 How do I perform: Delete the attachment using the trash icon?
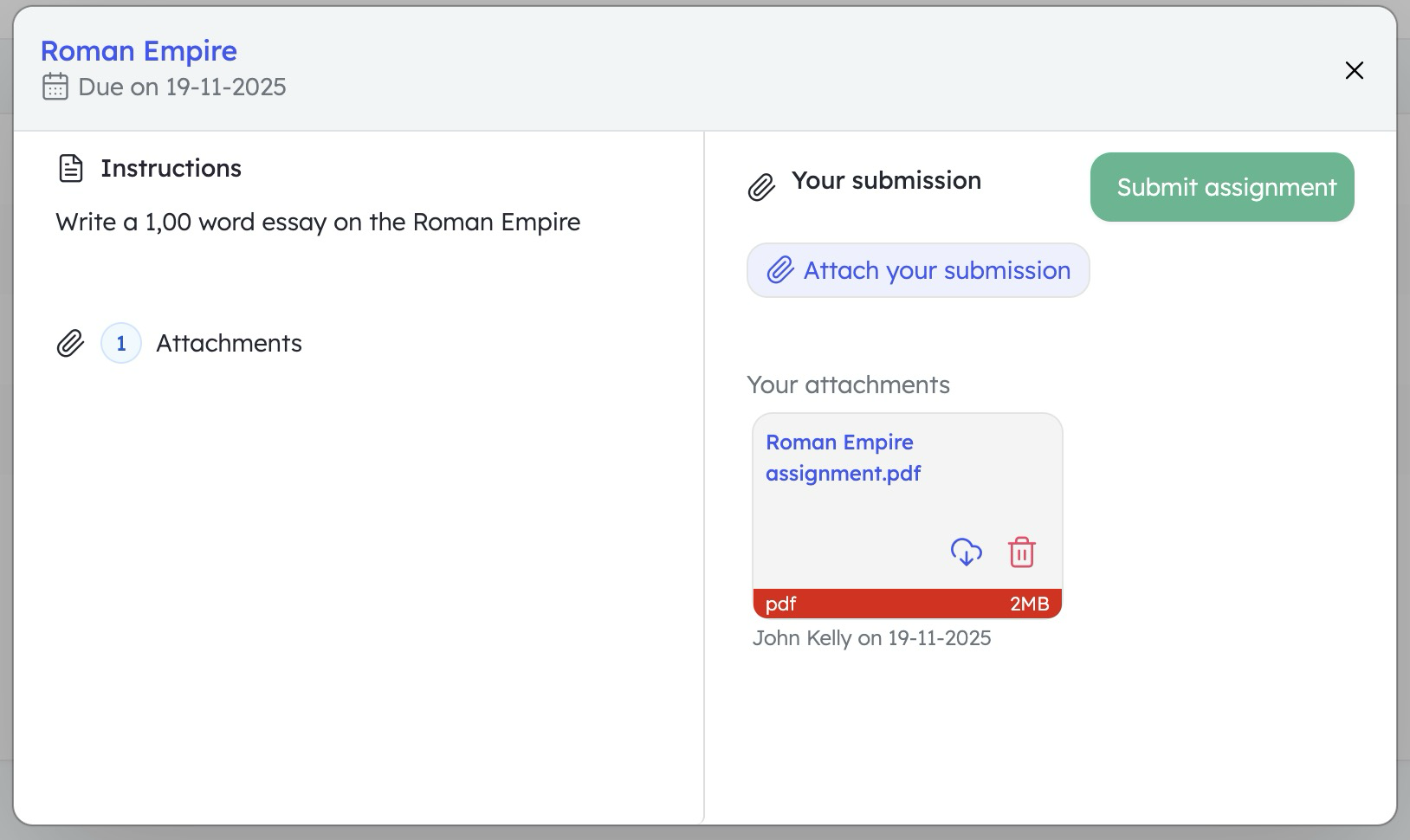pyautogui.click(x=1022, y=552)
